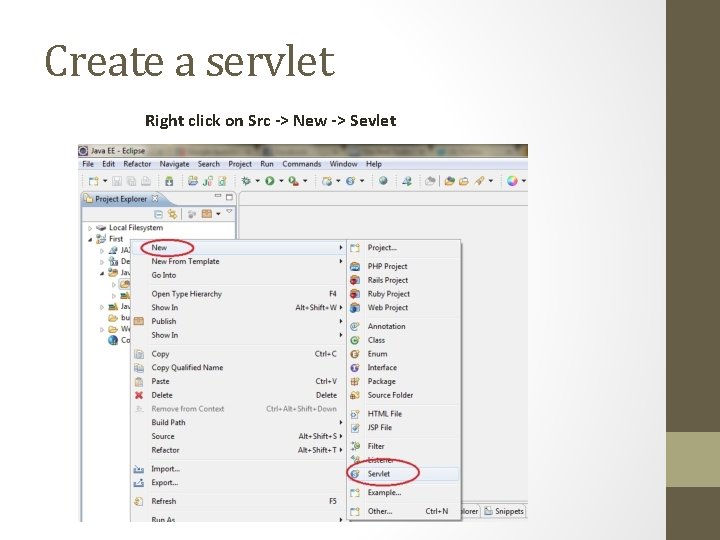Click the purple Interface icon
The image size is (720, 540).
354,368
